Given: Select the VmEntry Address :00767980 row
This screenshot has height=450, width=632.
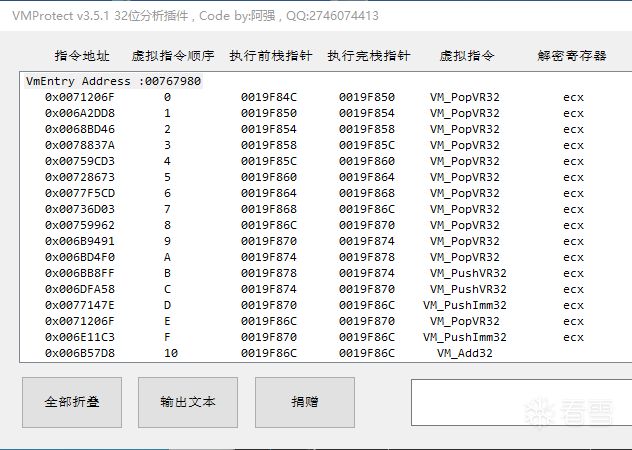Looking at the screenshot, I should coord(113,81).
